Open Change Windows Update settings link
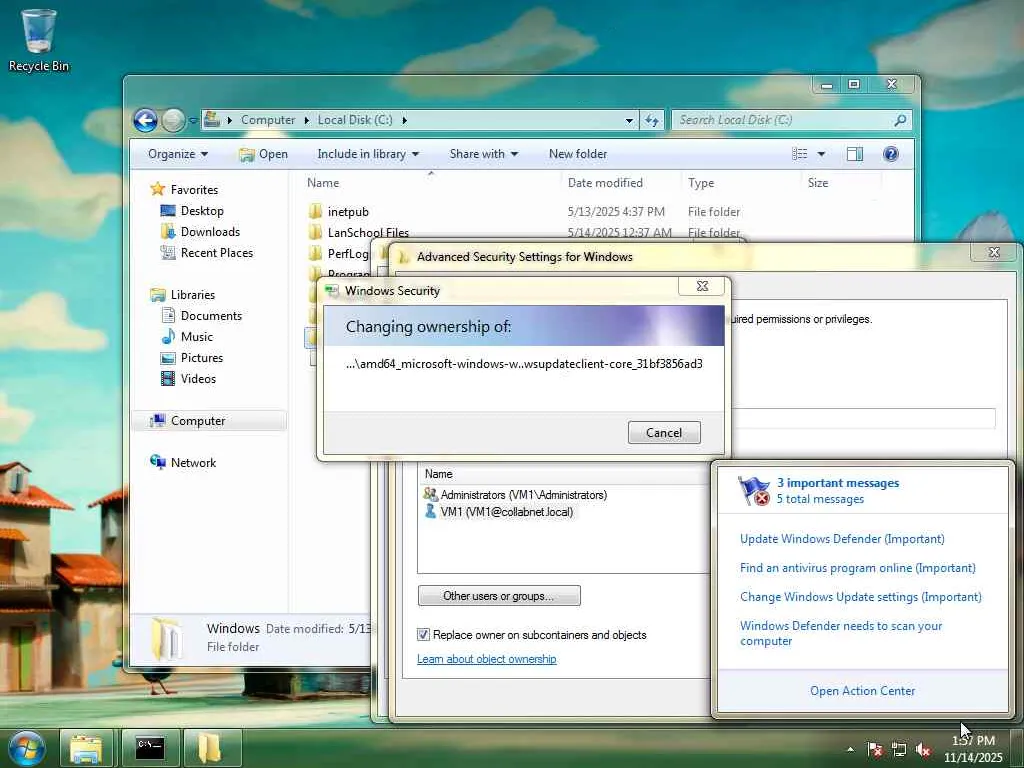Screen dimensions: 1024x768 tap(860, 597)
